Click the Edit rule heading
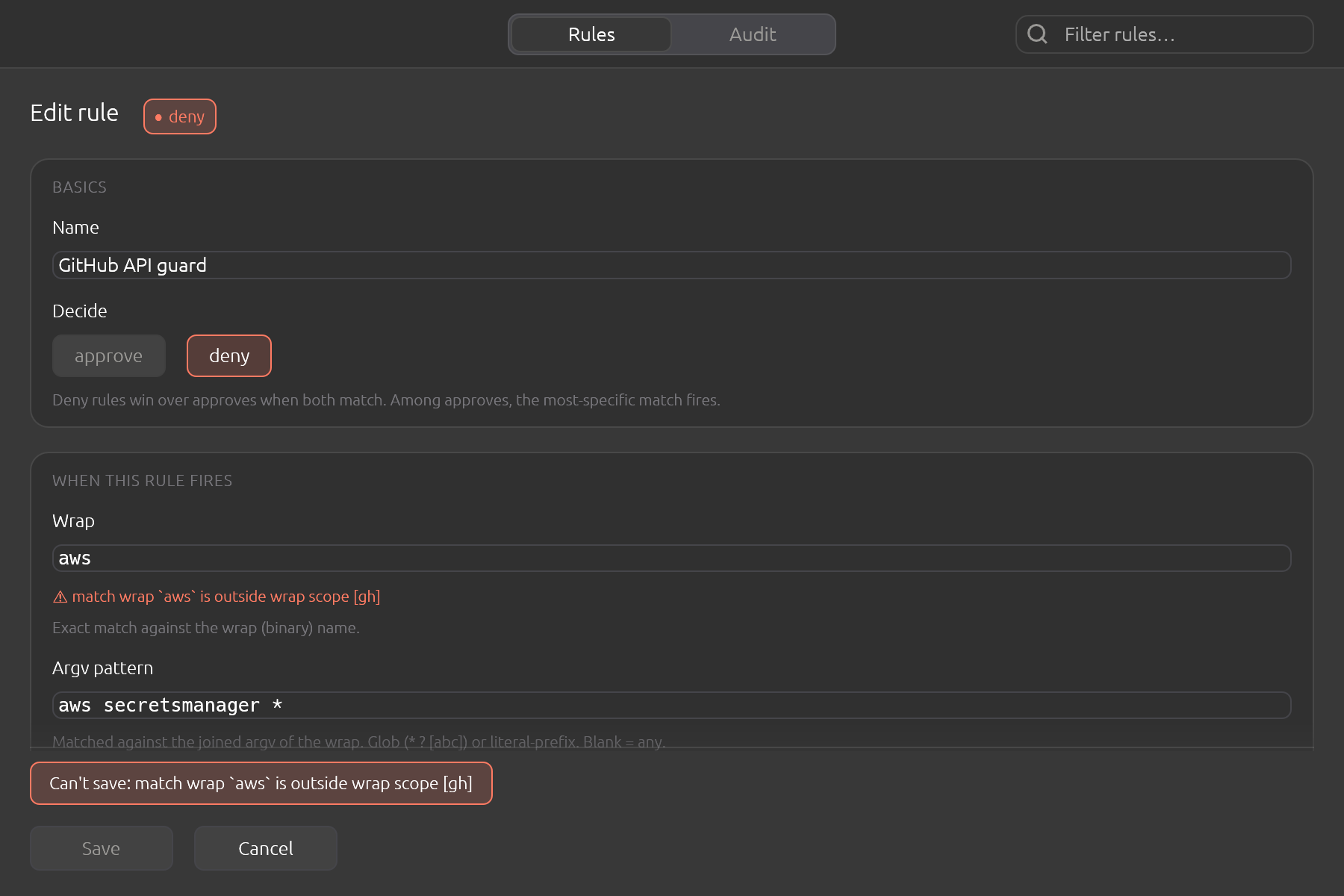This screenshot has width=1344, height=896. coord(75,113)
